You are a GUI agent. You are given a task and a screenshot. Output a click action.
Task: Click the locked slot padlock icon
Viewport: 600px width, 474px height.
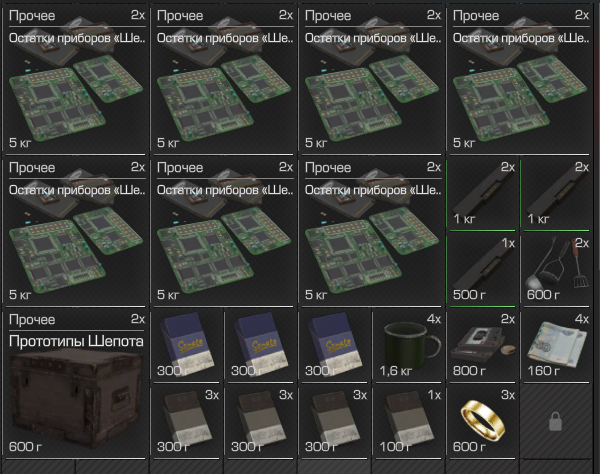coord(555,422)
